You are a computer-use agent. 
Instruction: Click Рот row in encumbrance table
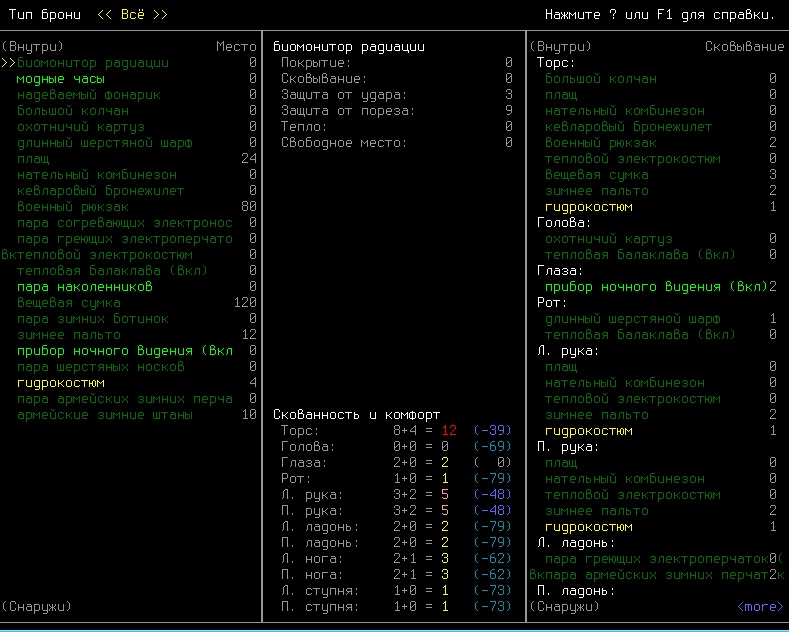click(396, 479)
